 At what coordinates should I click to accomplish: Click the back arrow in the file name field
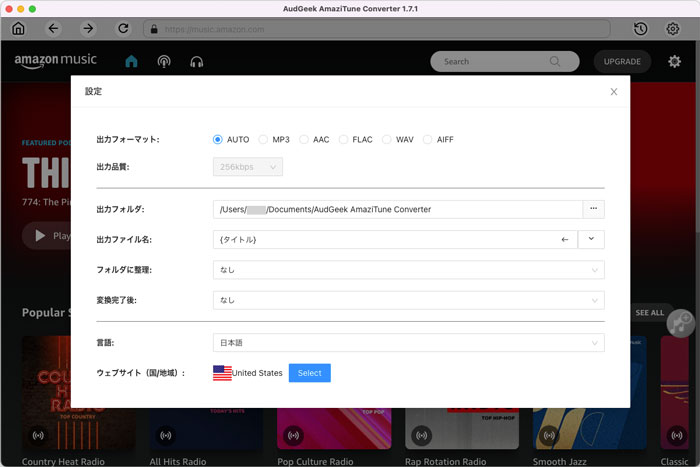(x=565, y=240)
